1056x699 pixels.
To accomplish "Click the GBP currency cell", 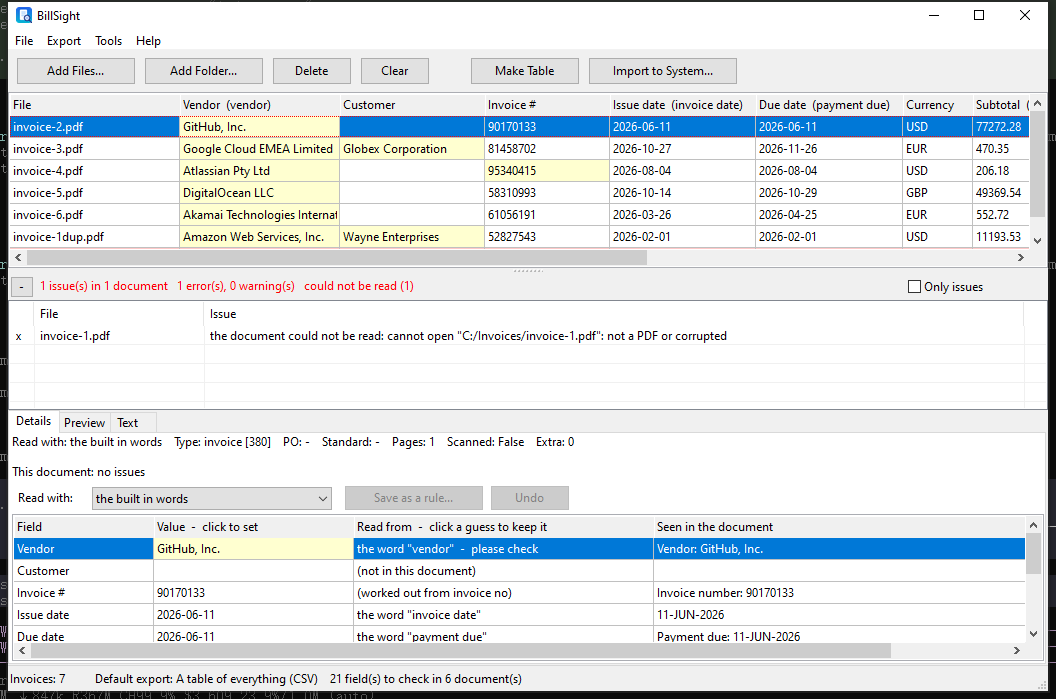I will (x=937, y=193).
